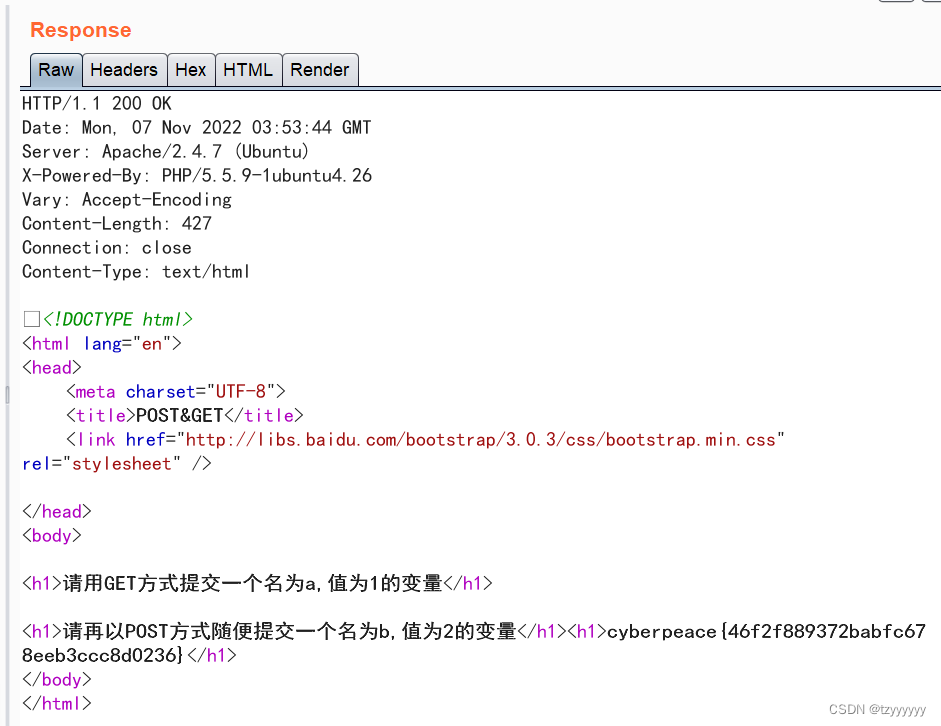Switch to the HTML tab
Viewport: 941px width, 726px height.
(x=248, y=70)
